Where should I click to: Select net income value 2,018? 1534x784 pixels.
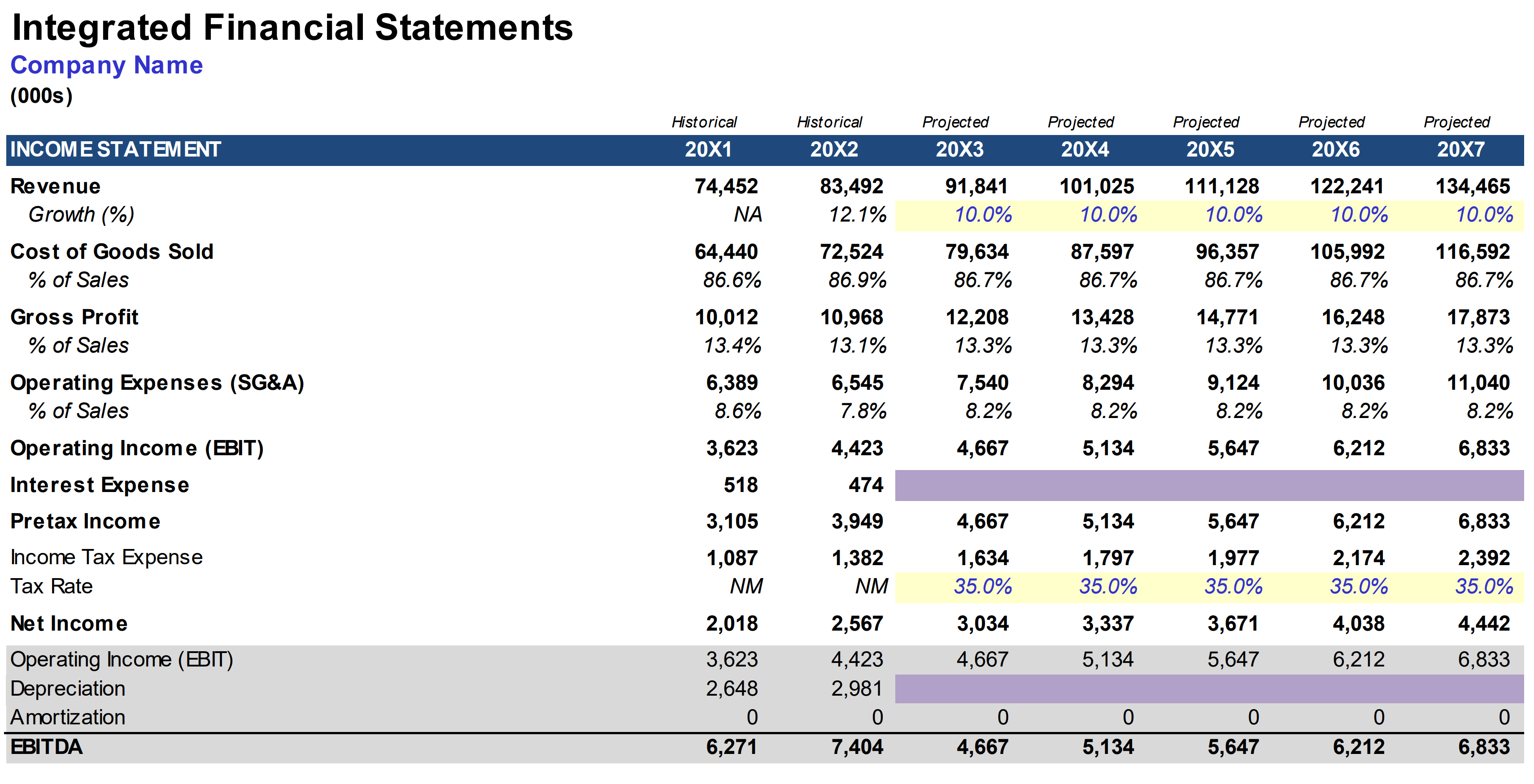(732, 624)
